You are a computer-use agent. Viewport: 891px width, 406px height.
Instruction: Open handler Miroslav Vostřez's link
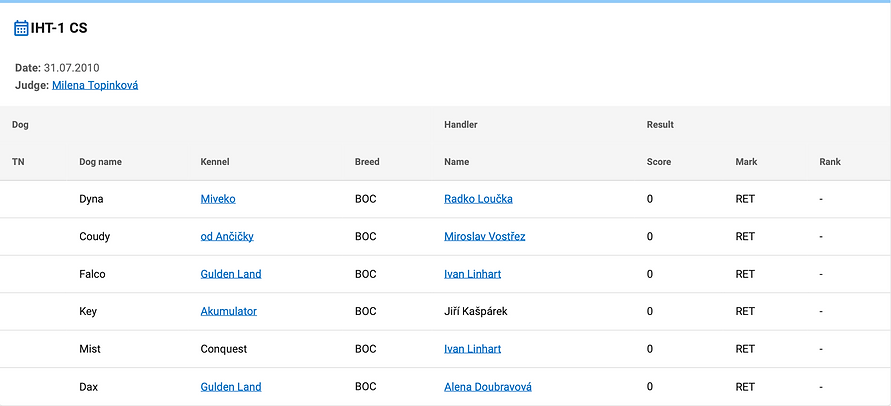[485, 237]
